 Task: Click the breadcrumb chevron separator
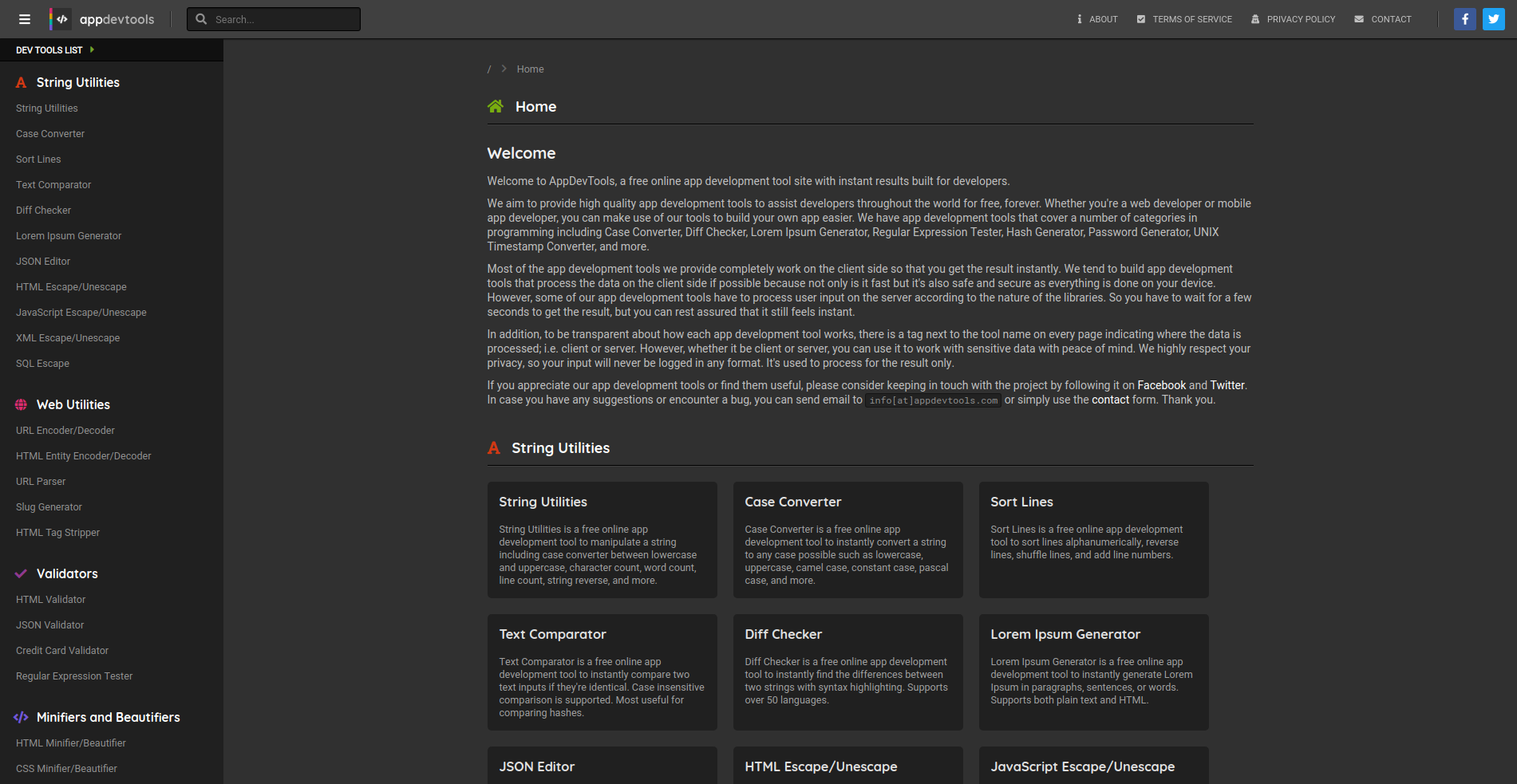504,69
